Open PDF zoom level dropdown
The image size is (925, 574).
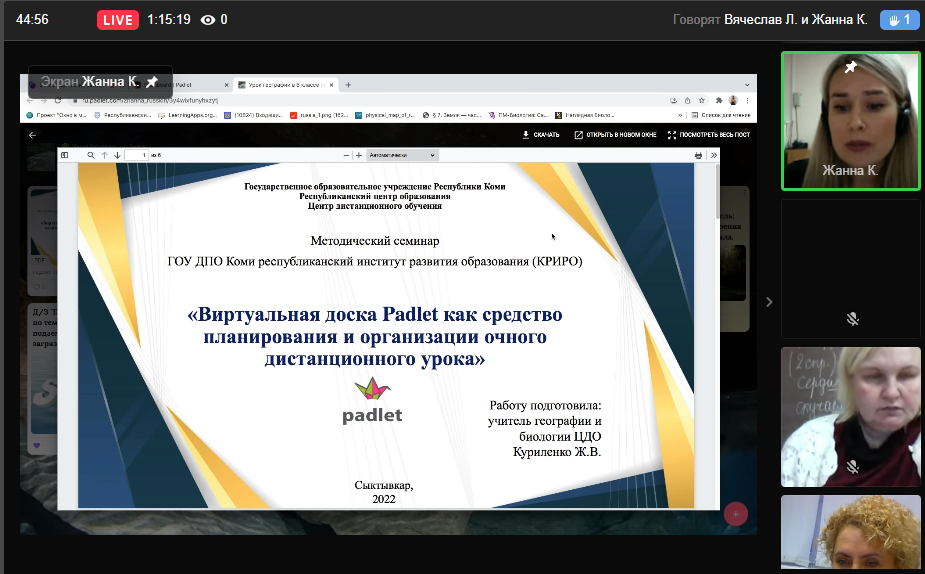pos(402,155)
